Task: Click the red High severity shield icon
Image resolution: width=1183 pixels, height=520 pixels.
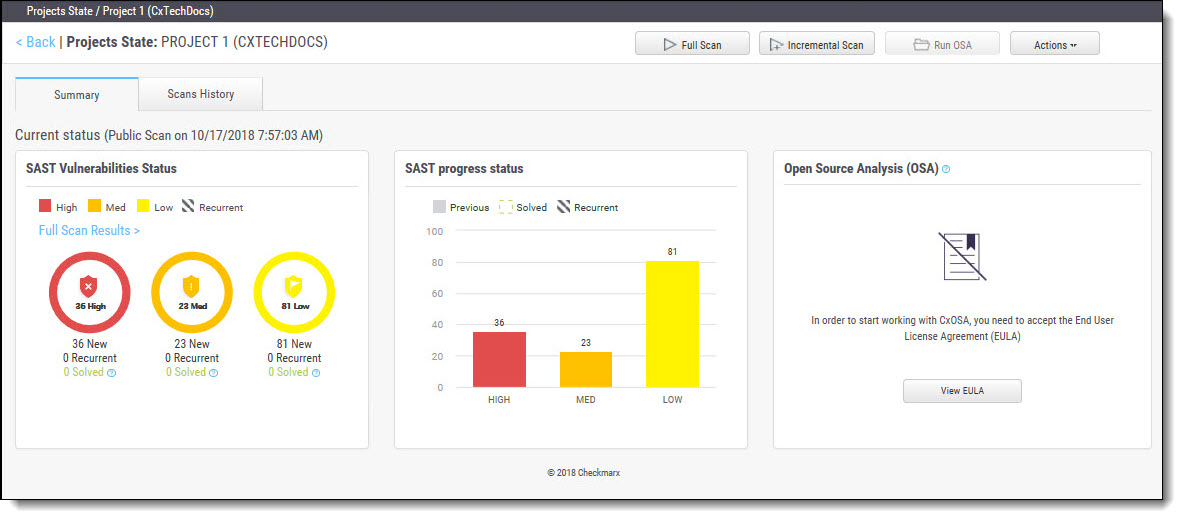Action: [90, 284]
